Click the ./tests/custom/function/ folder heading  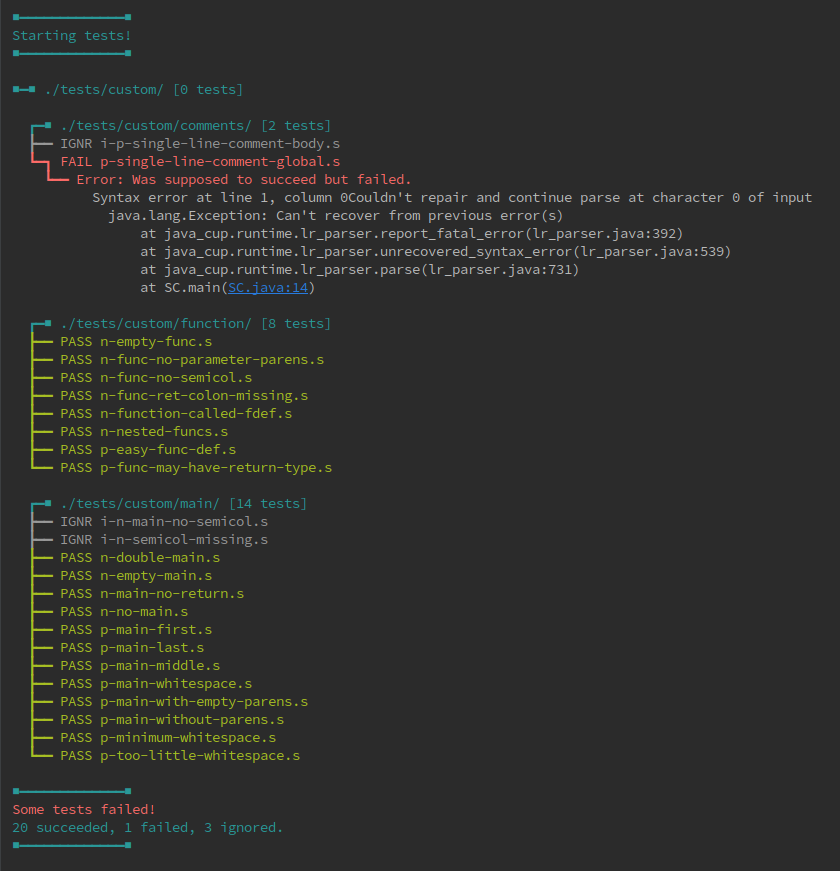[x=196, y=323]
